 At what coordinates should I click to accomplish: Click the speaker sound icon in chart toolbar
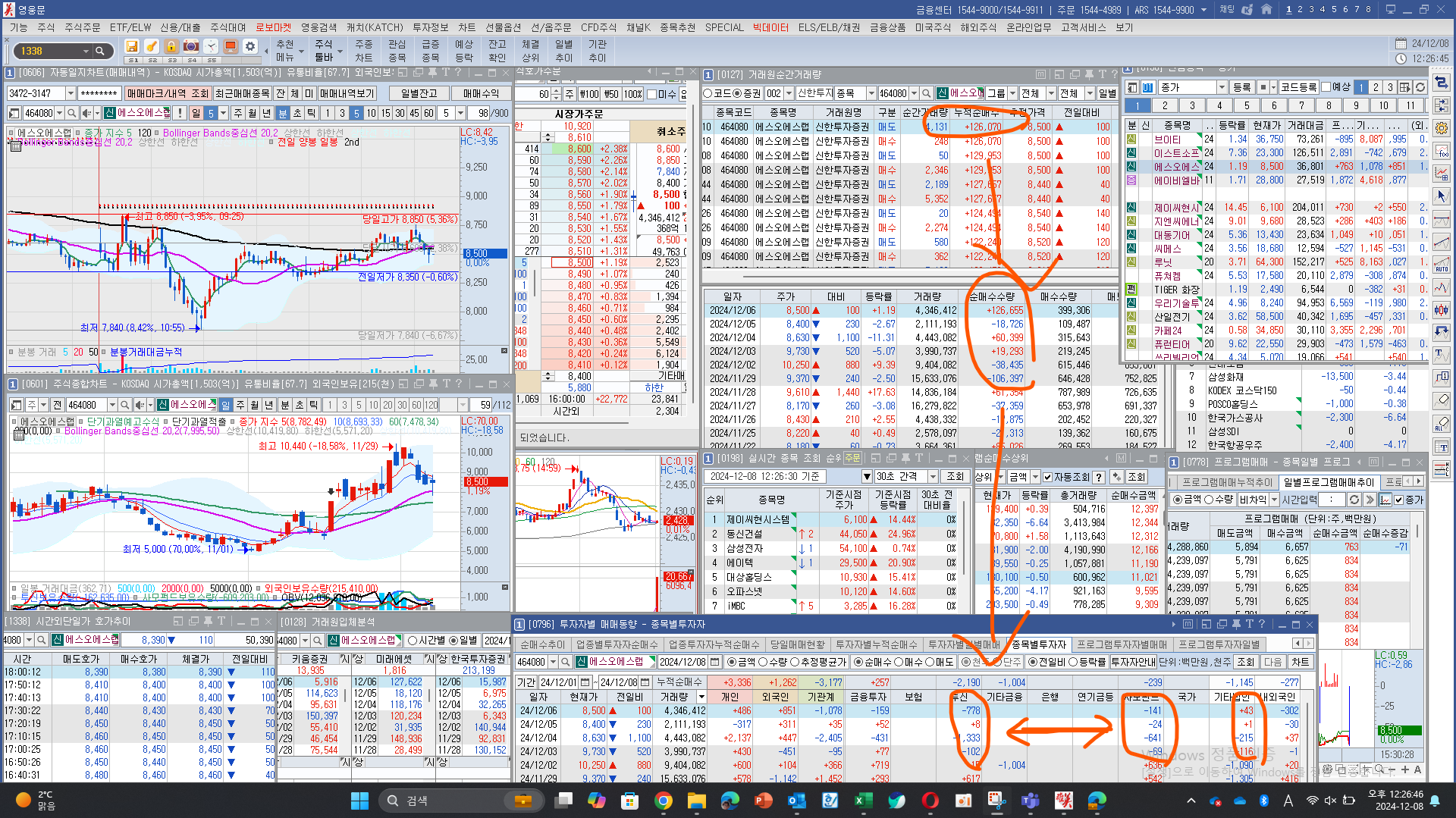pyautogui.click(x=86, y=113)
